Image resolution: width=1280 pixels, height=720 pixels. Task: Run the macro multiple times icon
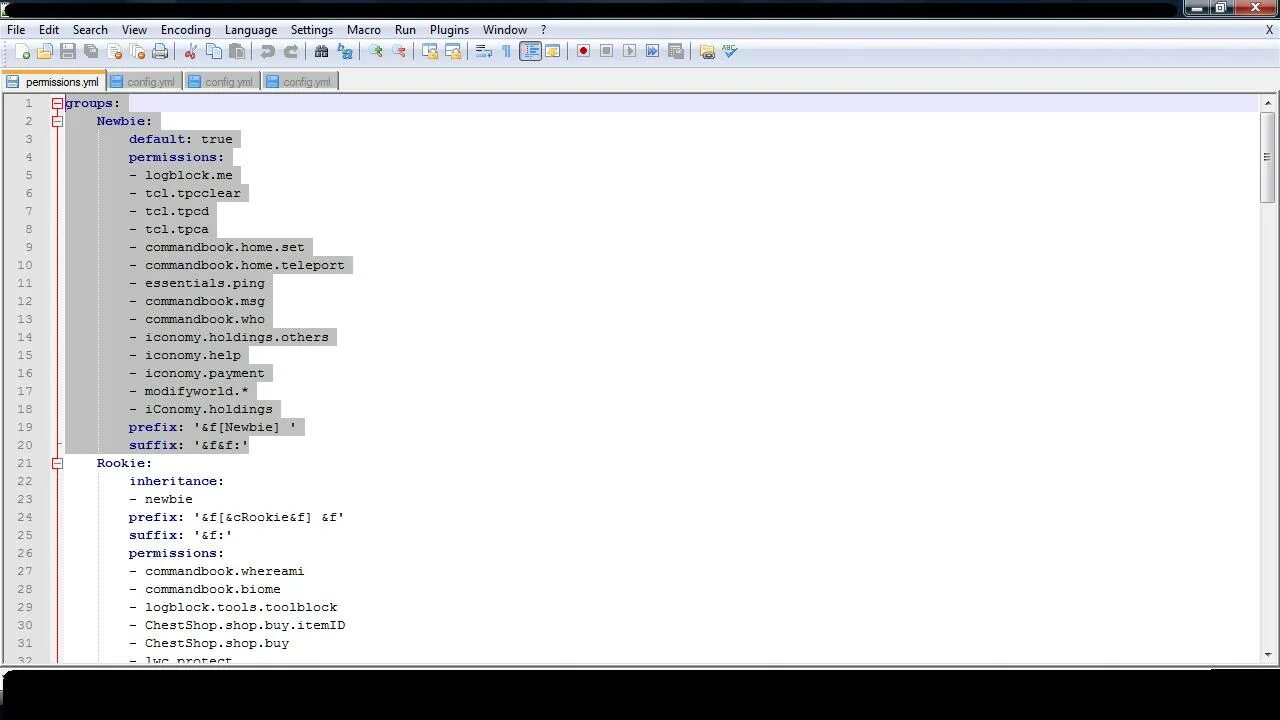tap(653, 51)
